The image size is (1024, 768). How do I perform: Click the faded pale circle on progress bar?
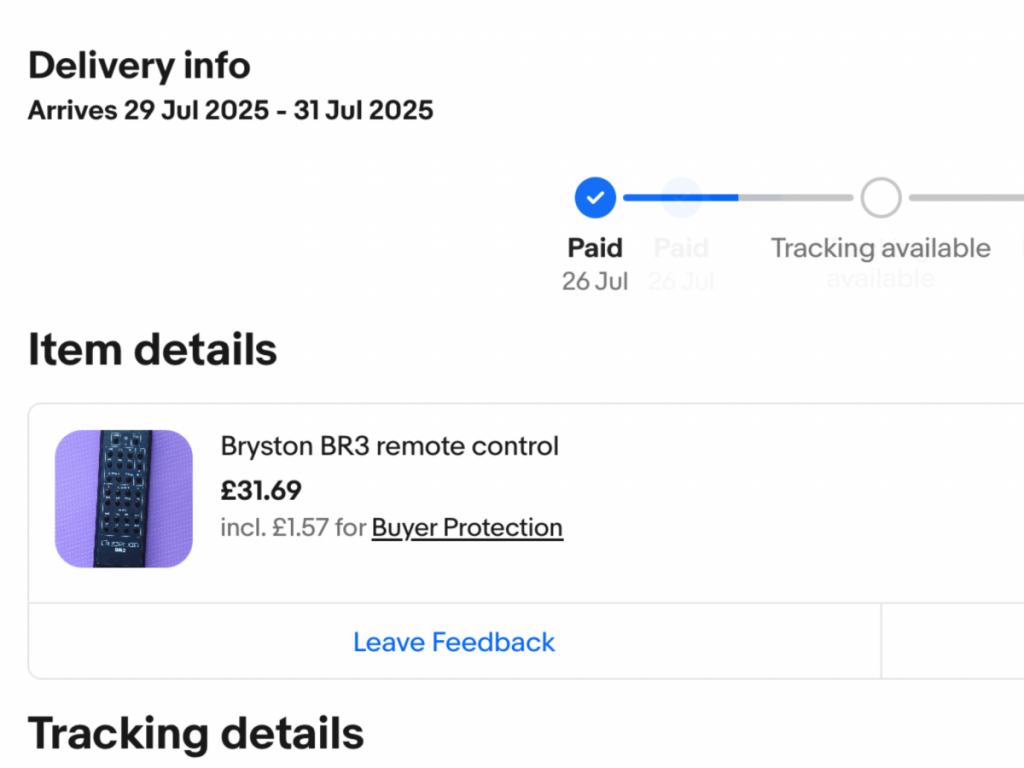pyautogui.click(x=681, y=197)
